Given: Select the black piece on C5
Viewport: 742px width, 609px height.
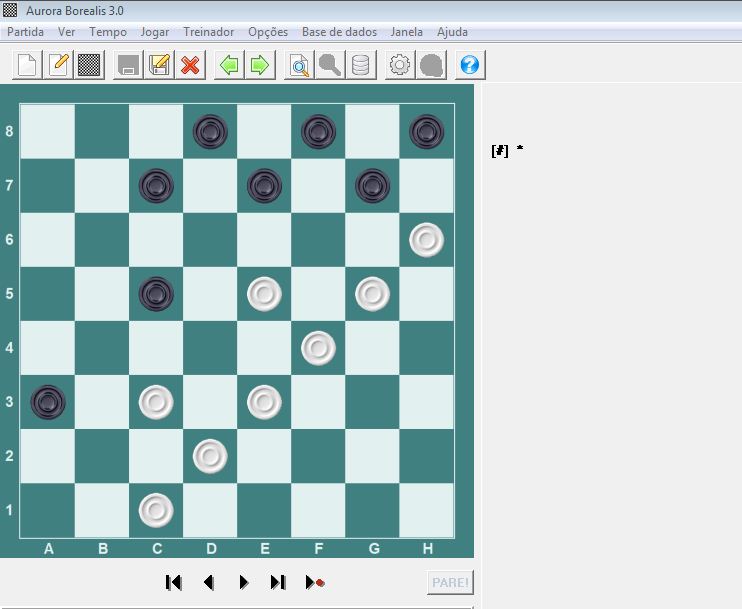Looking at the screenshot, I should tap(156, 294).
